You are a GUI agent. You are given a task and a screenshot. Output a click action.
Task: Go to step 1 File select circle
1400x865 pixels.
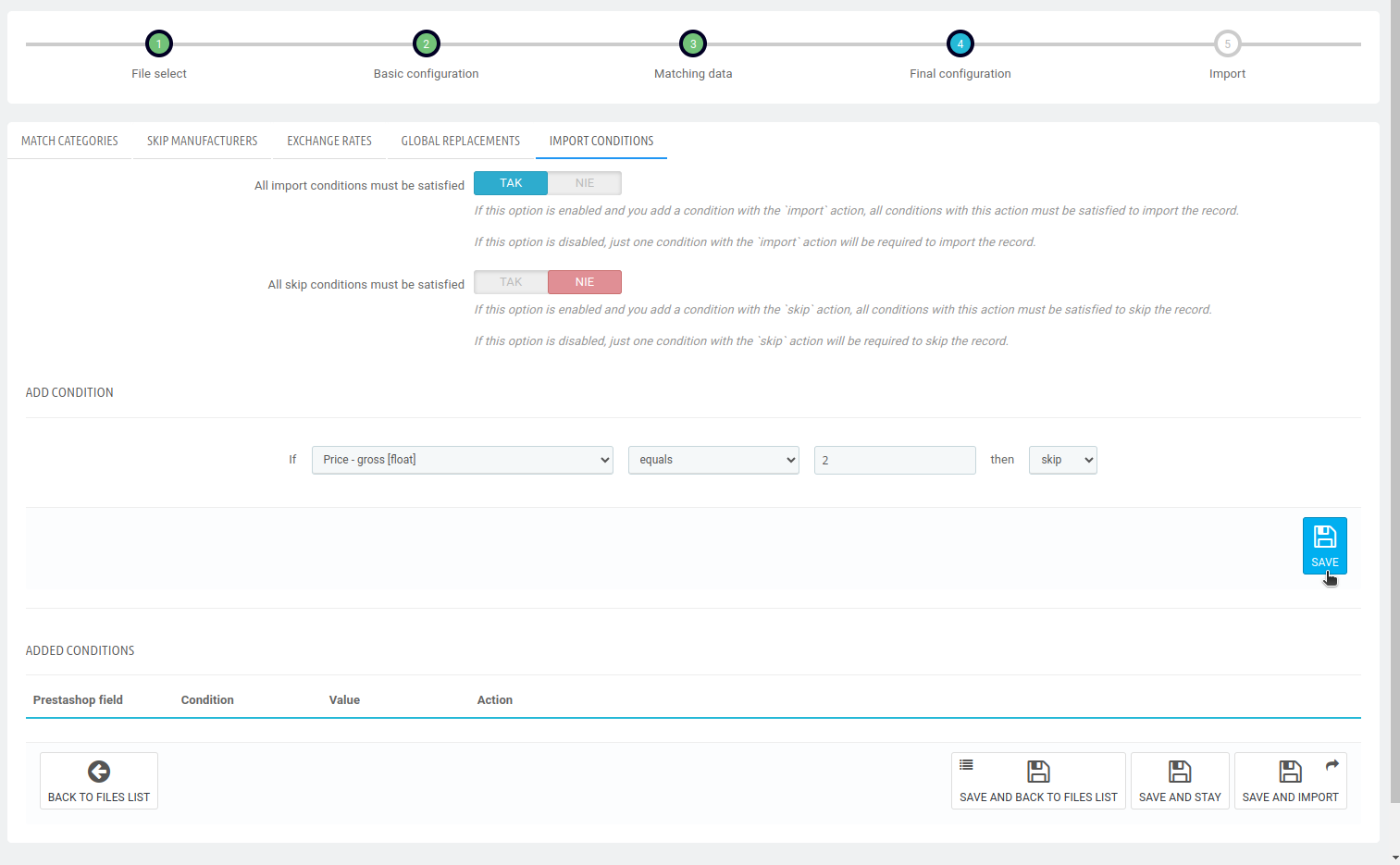pyautogui.click(x=159, y=43)
